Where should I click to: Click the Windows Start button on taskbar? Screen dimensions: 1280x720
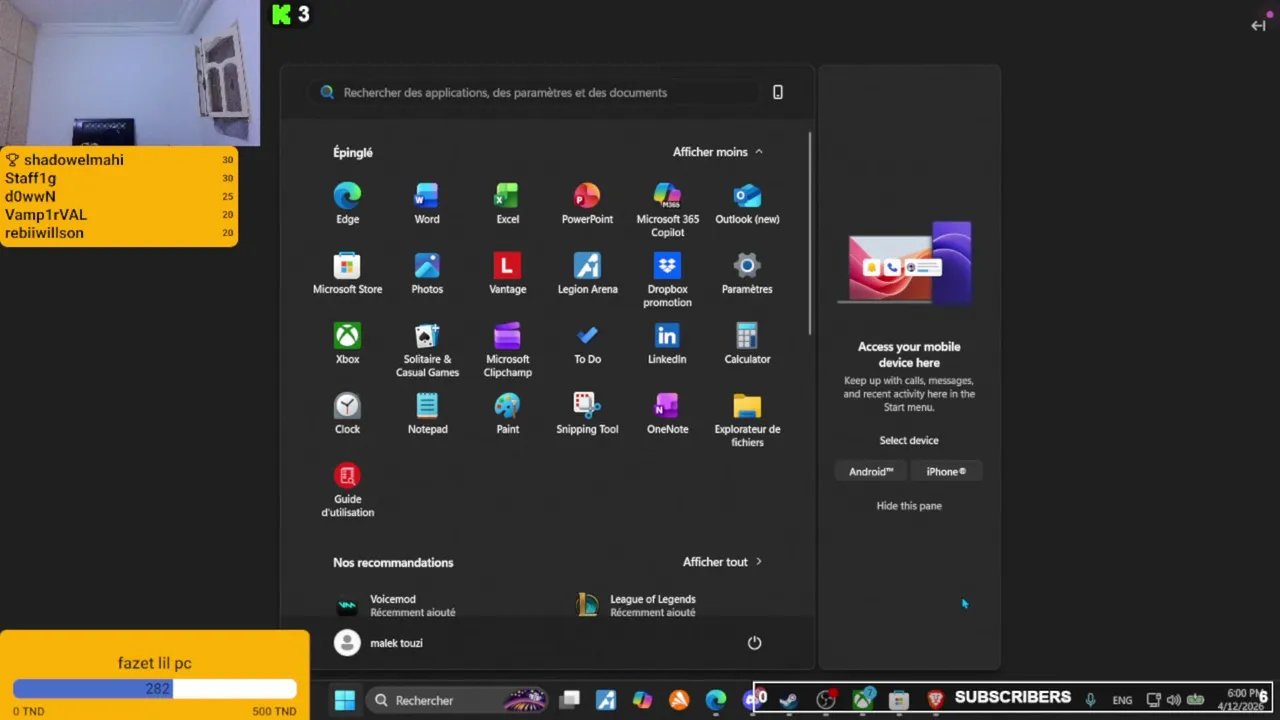click(x=344, y=700)
